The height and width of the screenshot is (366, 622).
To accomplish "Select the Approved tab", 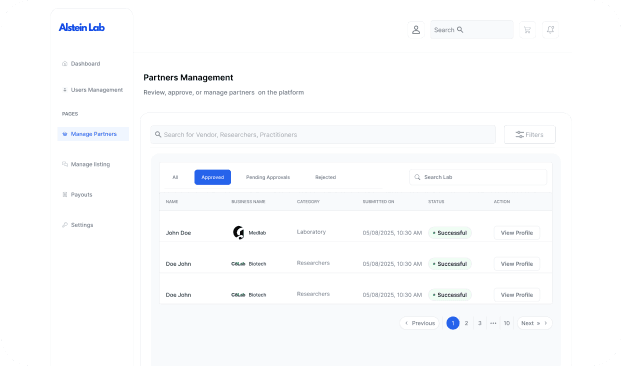I will [213, 177].
